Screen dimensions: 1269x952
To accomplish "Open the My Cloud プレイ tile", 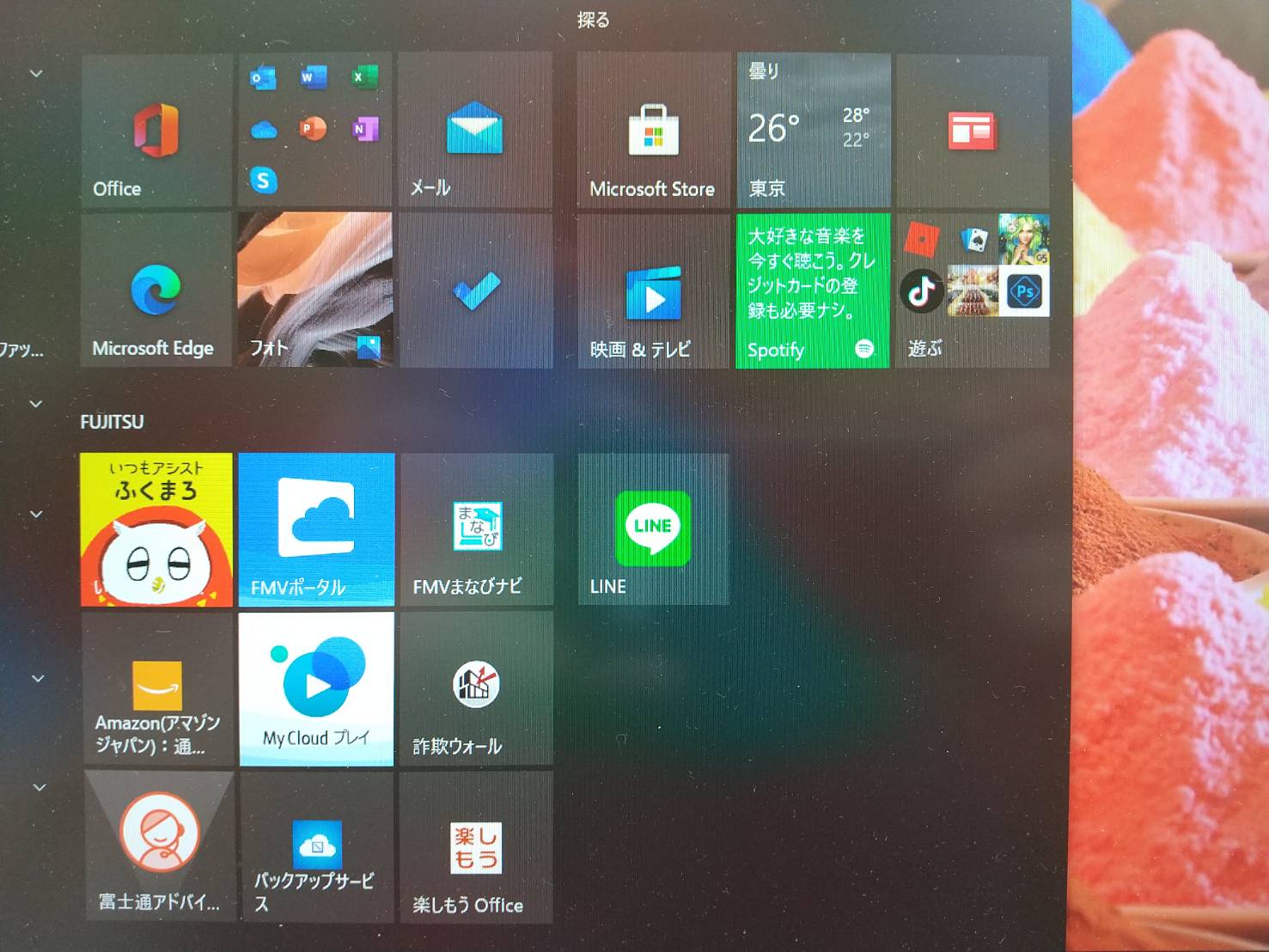I will [x=317, y=689].
